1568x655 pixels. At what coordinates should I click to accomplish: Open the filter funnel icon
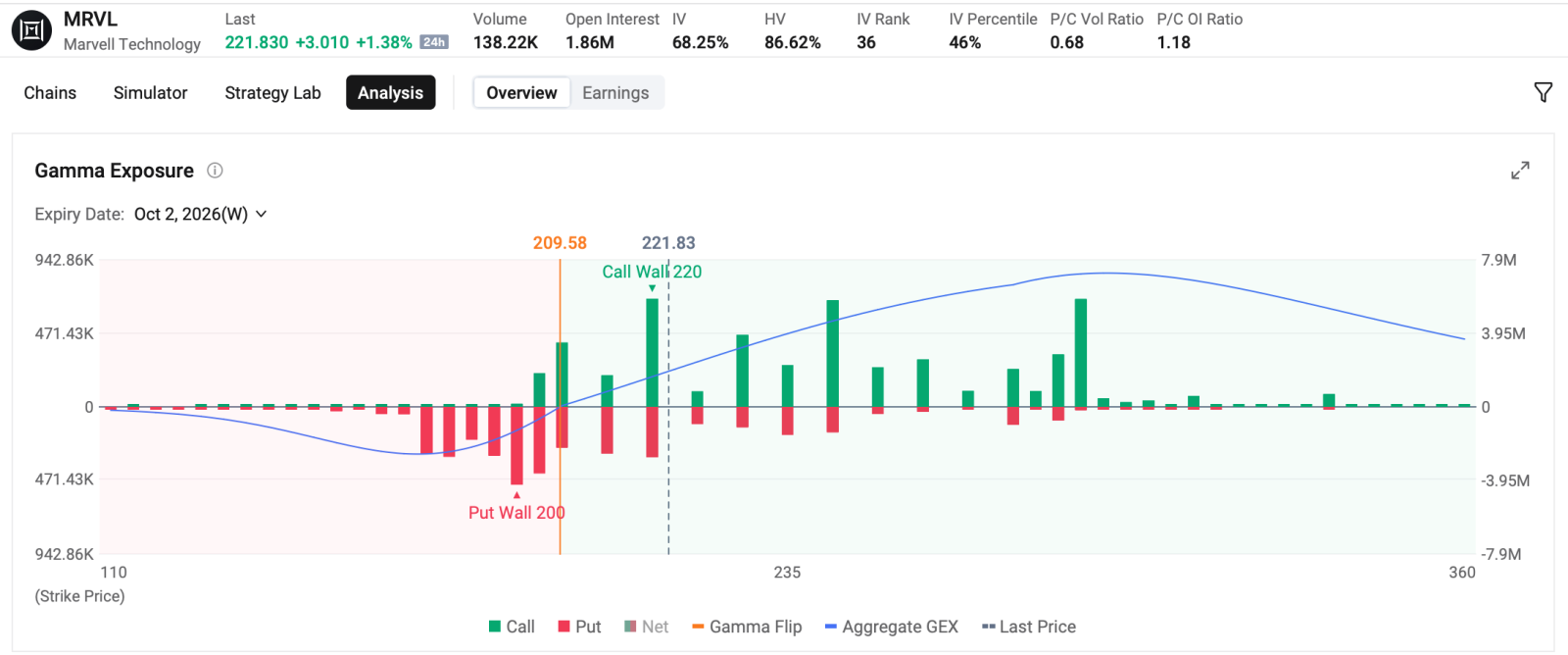pos(1543,92)
